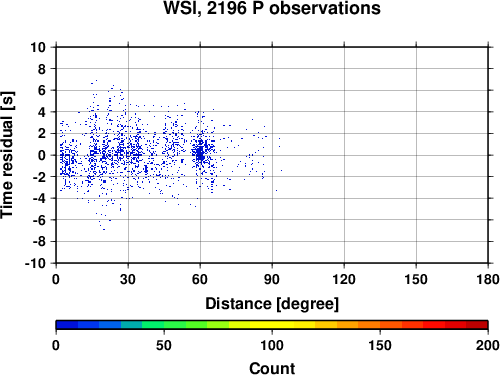The height and width of the screenshot is (375, 500).
Task: Click the y-axis tick label 0
Action: click(x=42, y=155)
